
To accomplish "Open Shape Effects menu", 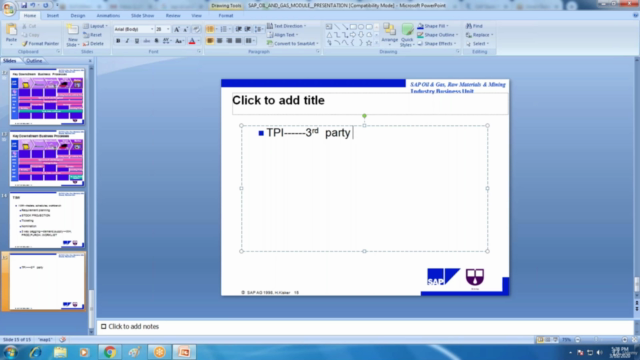I will click(x=437, y=43).
